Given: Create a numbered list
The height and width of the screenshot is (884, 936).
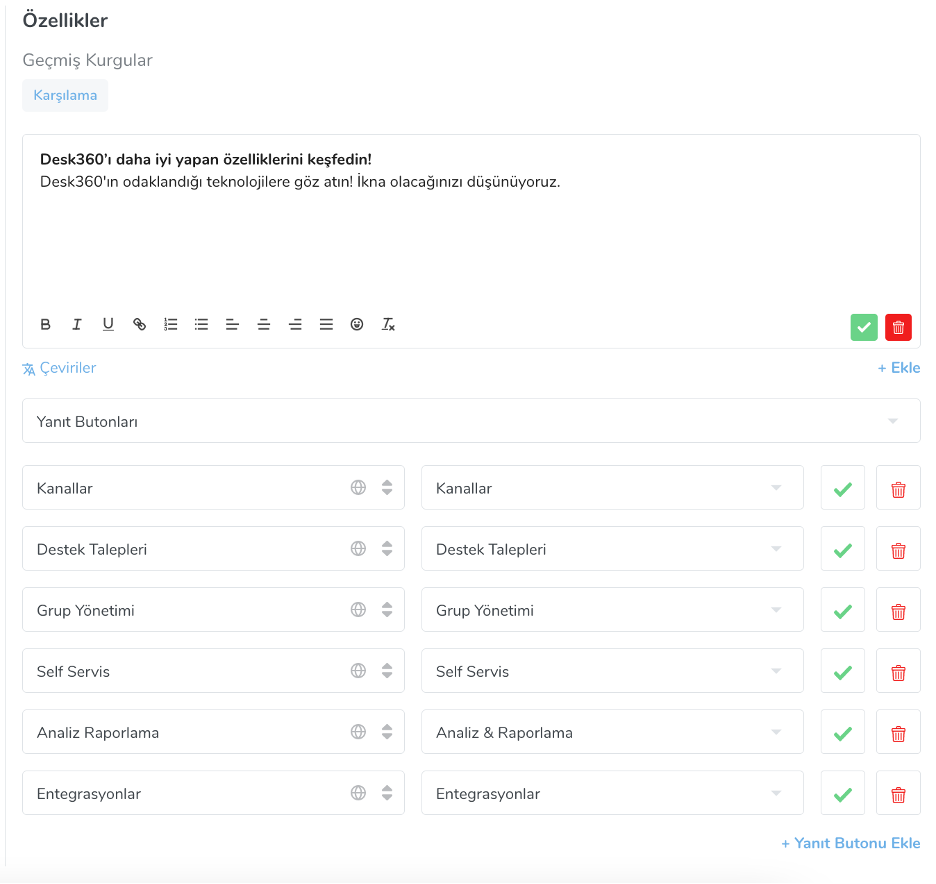Looking at the screenshot, I should 171,325.
